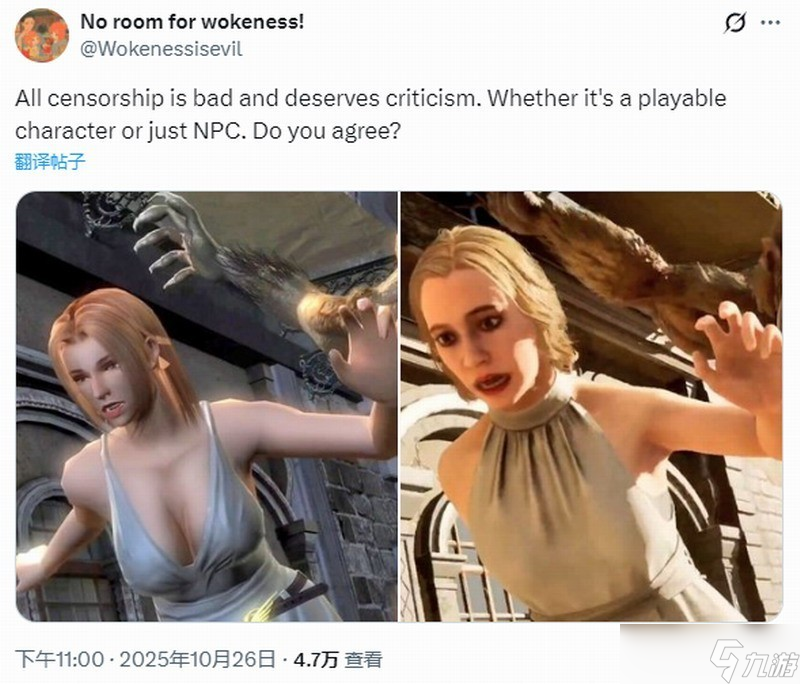Image resolution: width=800 pixels, height=684 pixels.
Task: Open the No room for wokeness! display name
Action: [192, 22]
